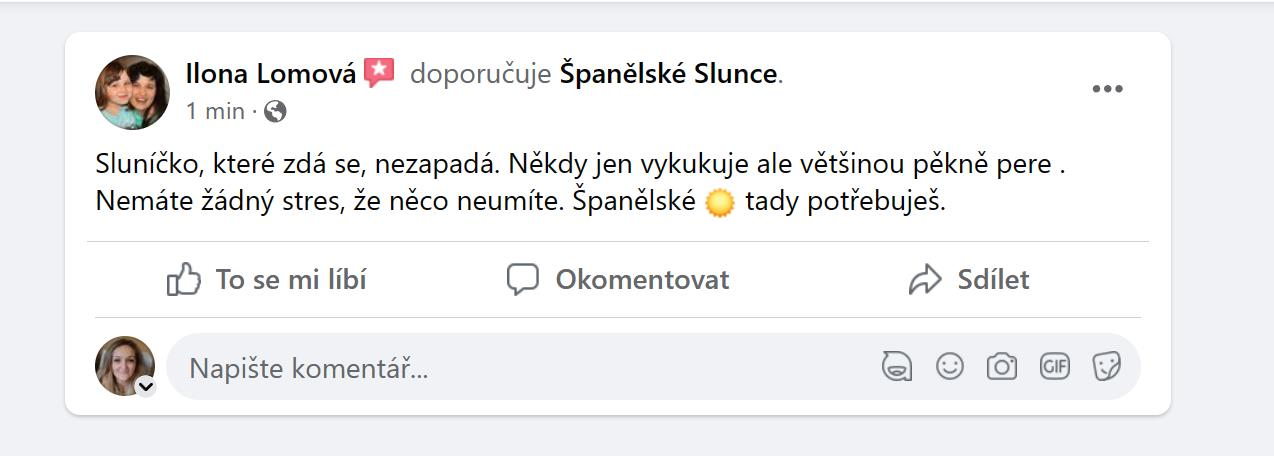Viewport: 1274px width, 456px height.
Task: Click the globe public audience icon
Action: coord(276,112)
